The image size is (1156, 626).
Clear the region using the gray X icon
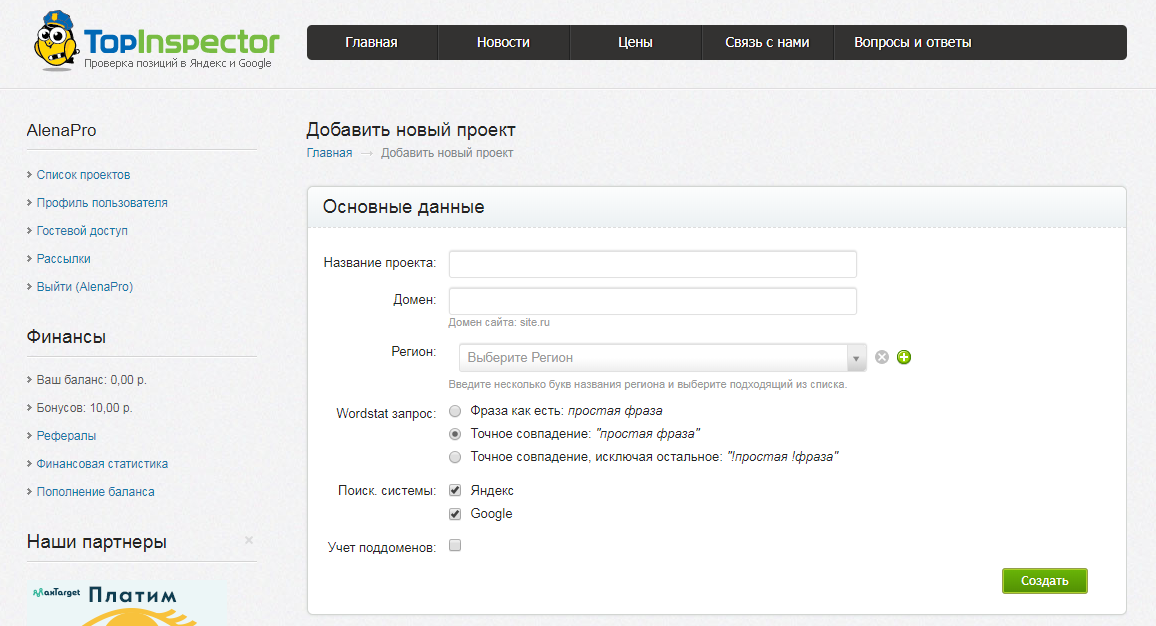881,357
